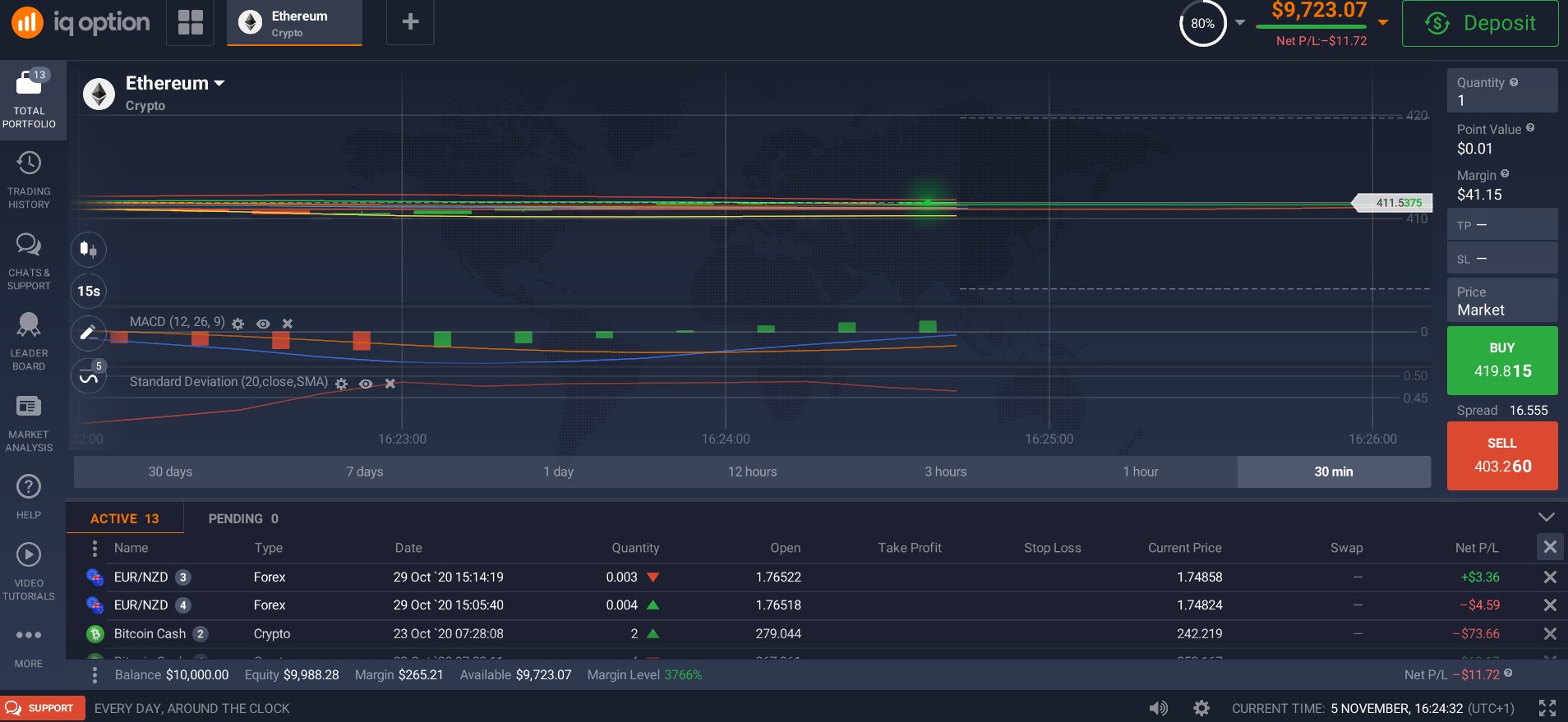Add a new asset tab with plus

pos(410,22)
